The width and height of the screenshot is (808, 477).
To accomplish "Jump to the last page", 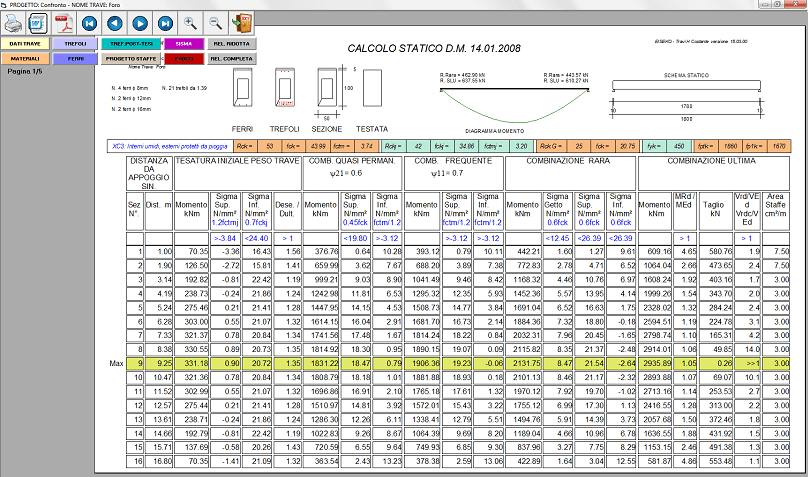I will click(165, 23).
